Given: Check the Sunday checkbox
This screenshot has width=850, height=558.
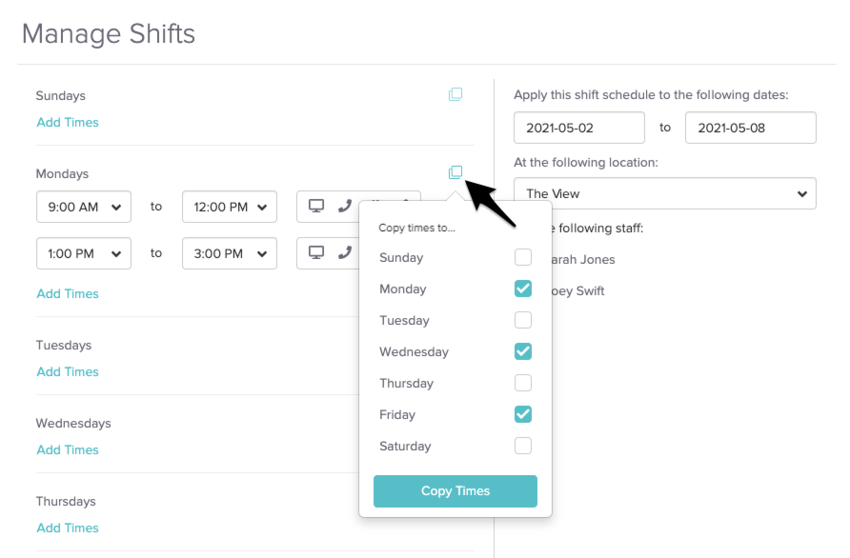Looking at the screenshot, I should click(523, 257).
